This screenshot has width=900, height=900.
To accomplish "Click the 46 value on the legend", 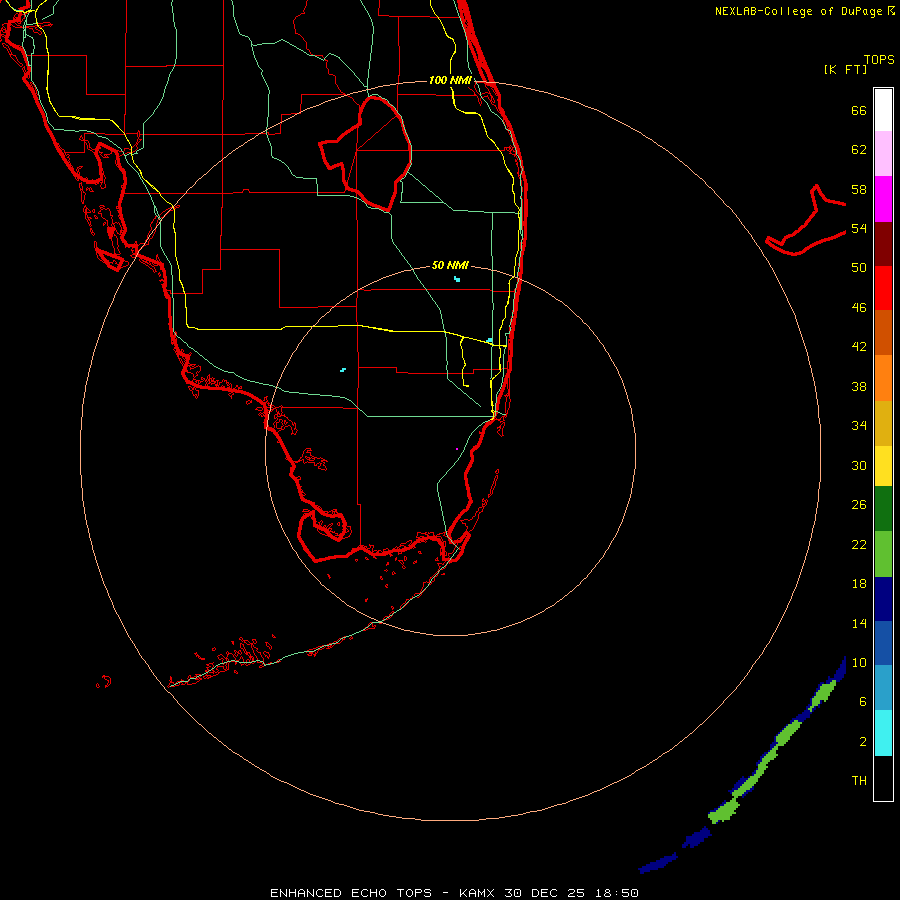I will [x=859, y=307].
